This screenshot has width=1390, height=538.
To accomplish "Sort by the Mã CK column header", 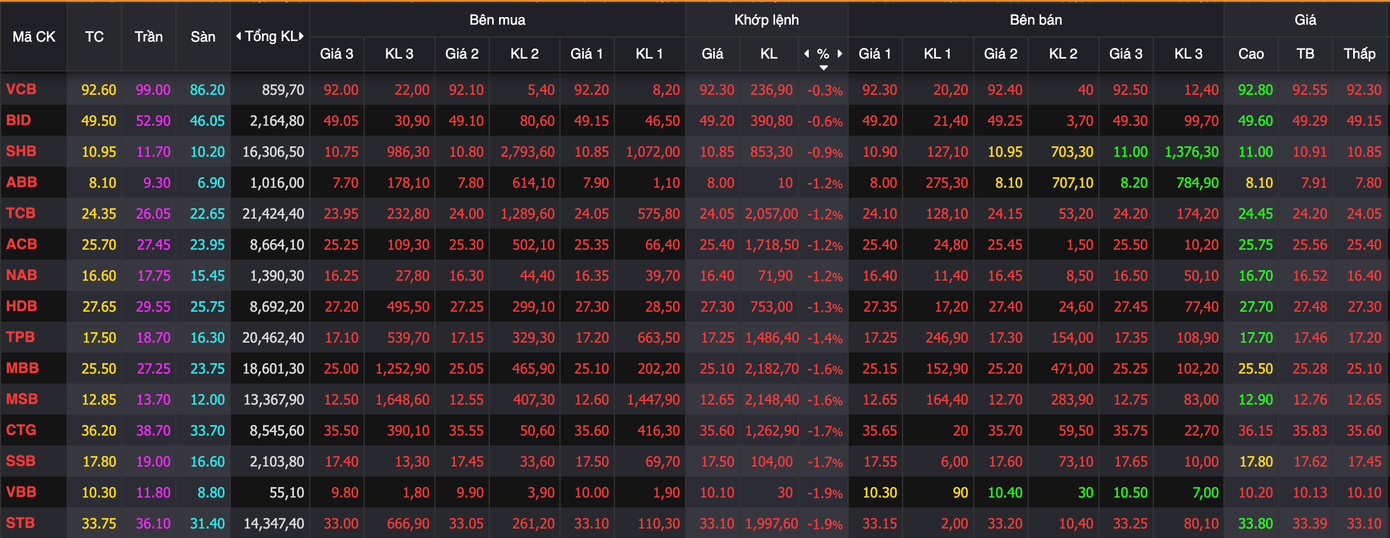I will click(33, 37).
